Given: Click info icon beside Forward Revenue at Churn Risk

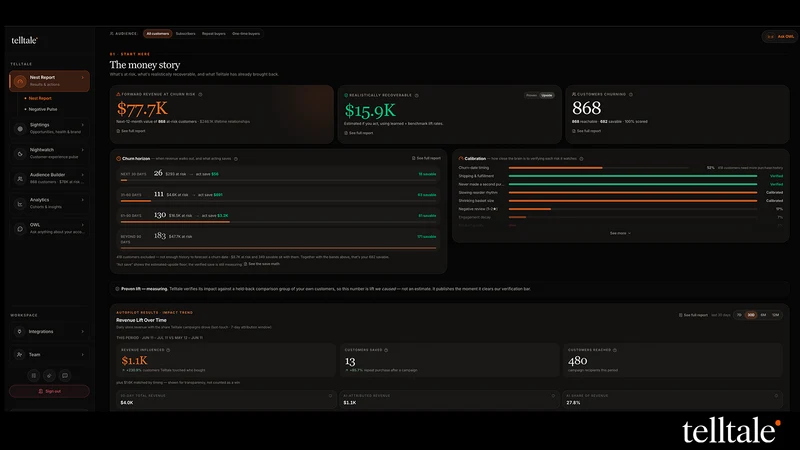Looking at the screenshot, I should click(201, 94).
